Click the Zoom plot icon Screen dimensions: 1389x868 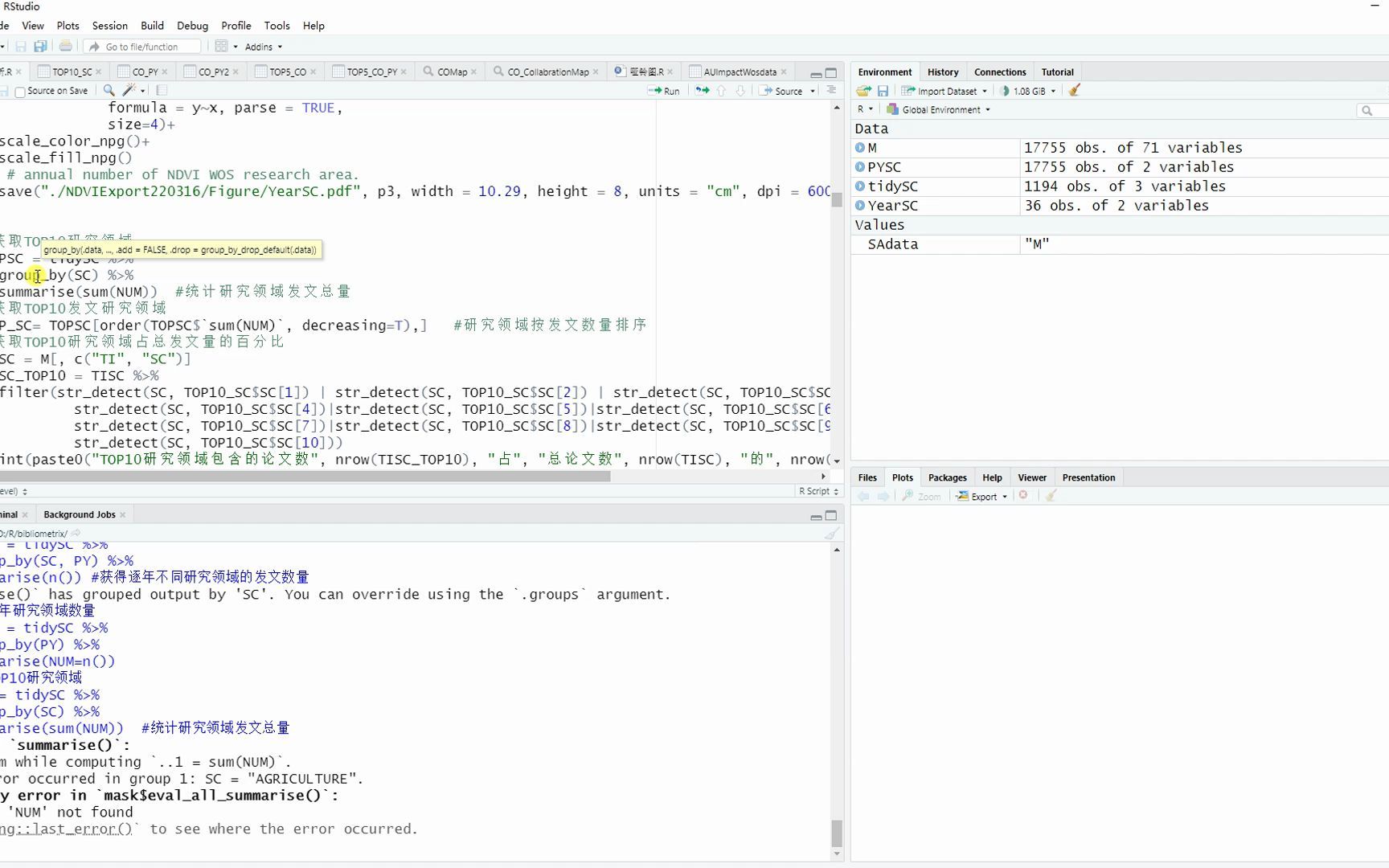[x=921, y=497]
